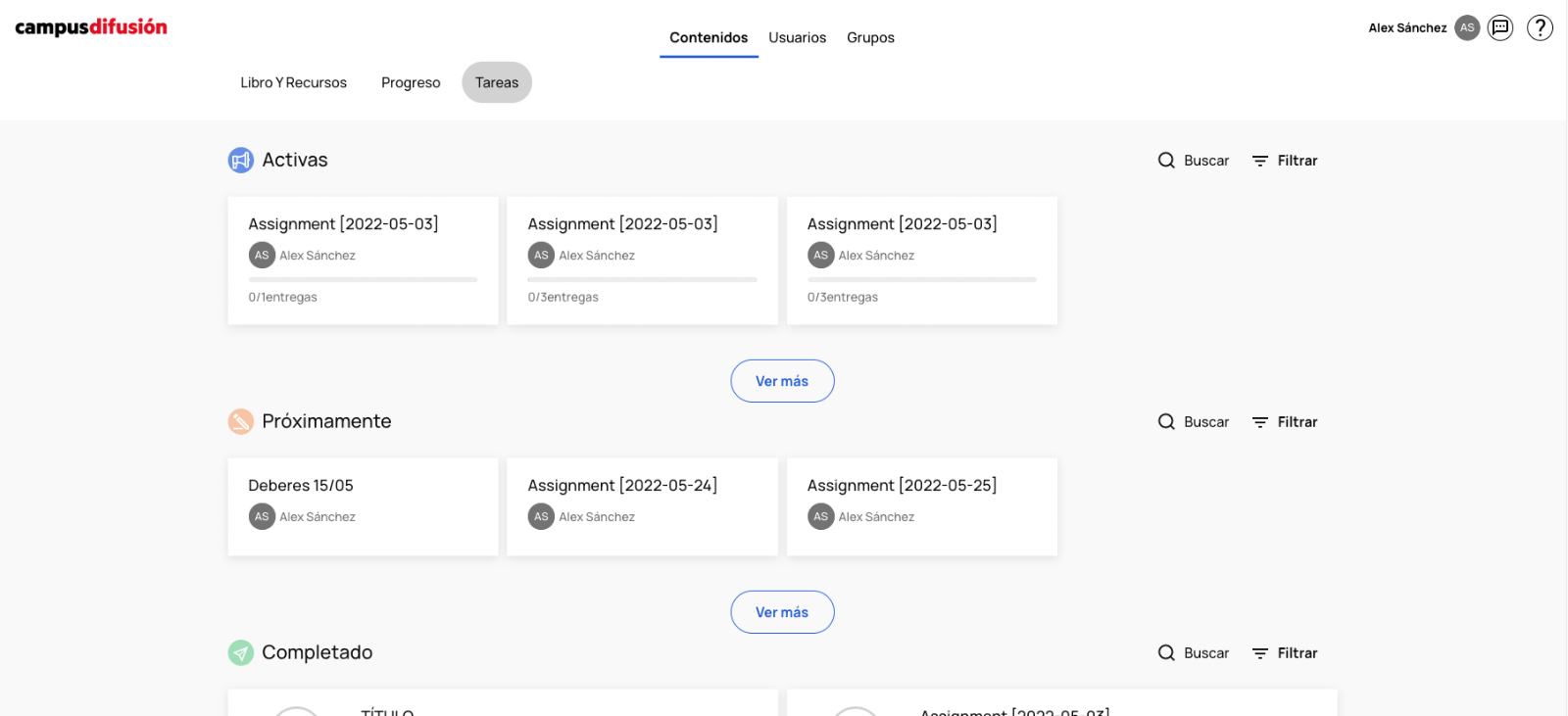Select the Libro Y Recursos sub-tab
This screenshot has width=1568, height=716.
pos(294,83)
